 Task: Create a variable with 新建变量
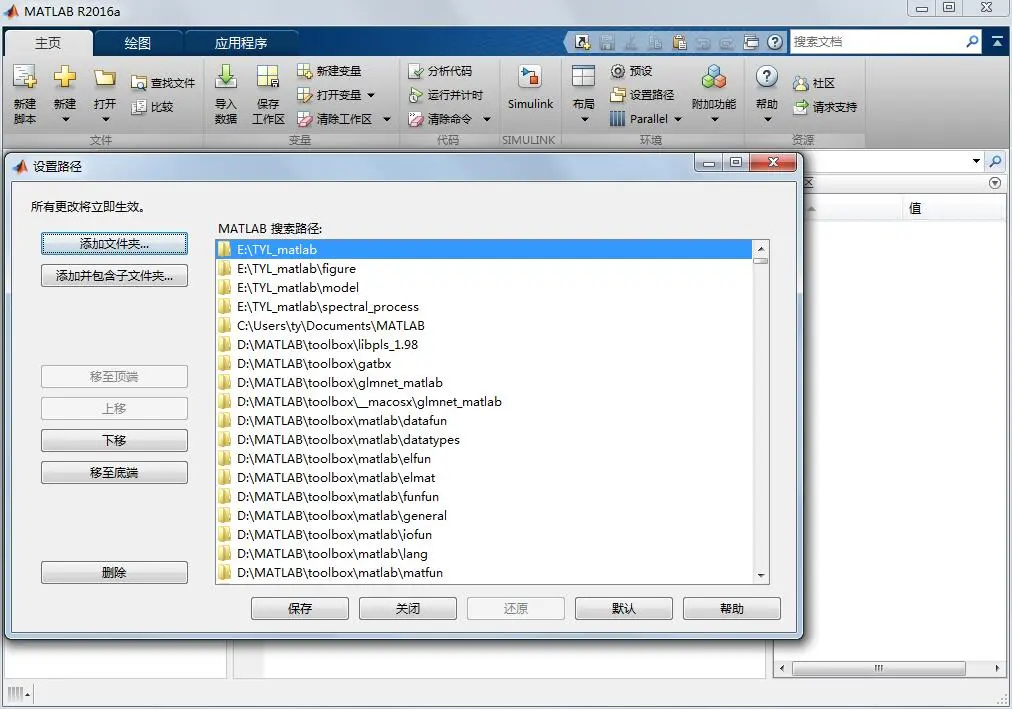(329, 71)
